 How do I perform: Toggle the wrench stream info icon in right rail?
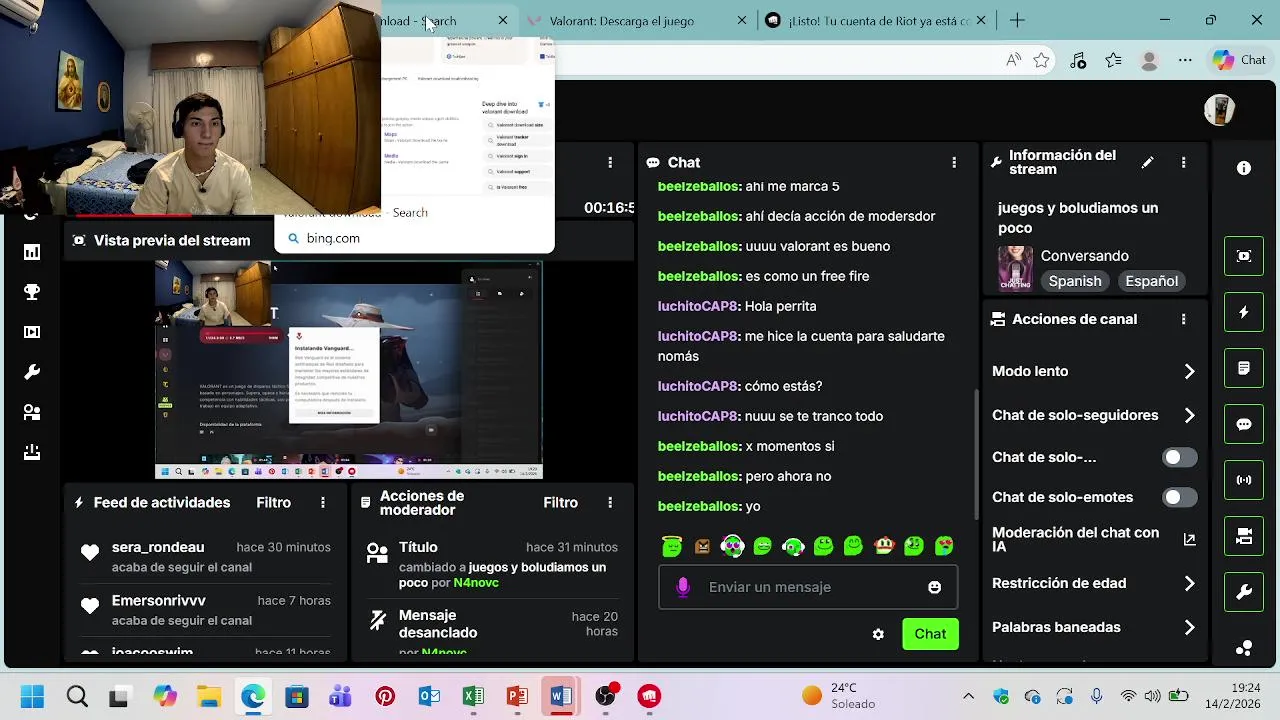[x=1244, y=592]
